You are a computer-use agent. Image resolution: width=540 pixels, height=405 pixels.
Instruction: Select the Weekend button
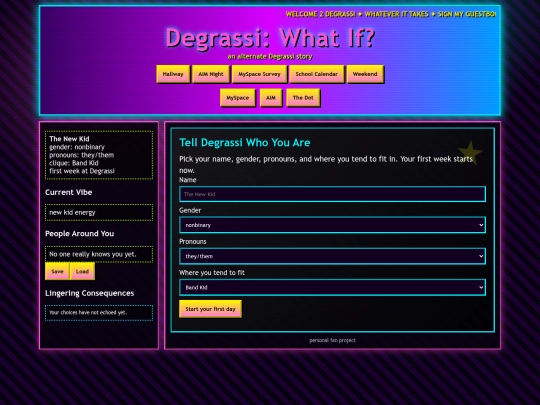[365, 74]
